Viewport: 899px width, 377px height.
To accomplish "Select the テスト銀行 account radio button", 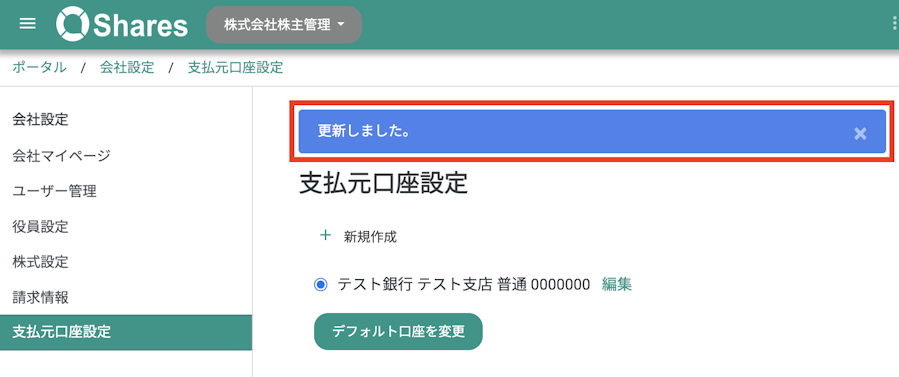I will tap(320, 284).
